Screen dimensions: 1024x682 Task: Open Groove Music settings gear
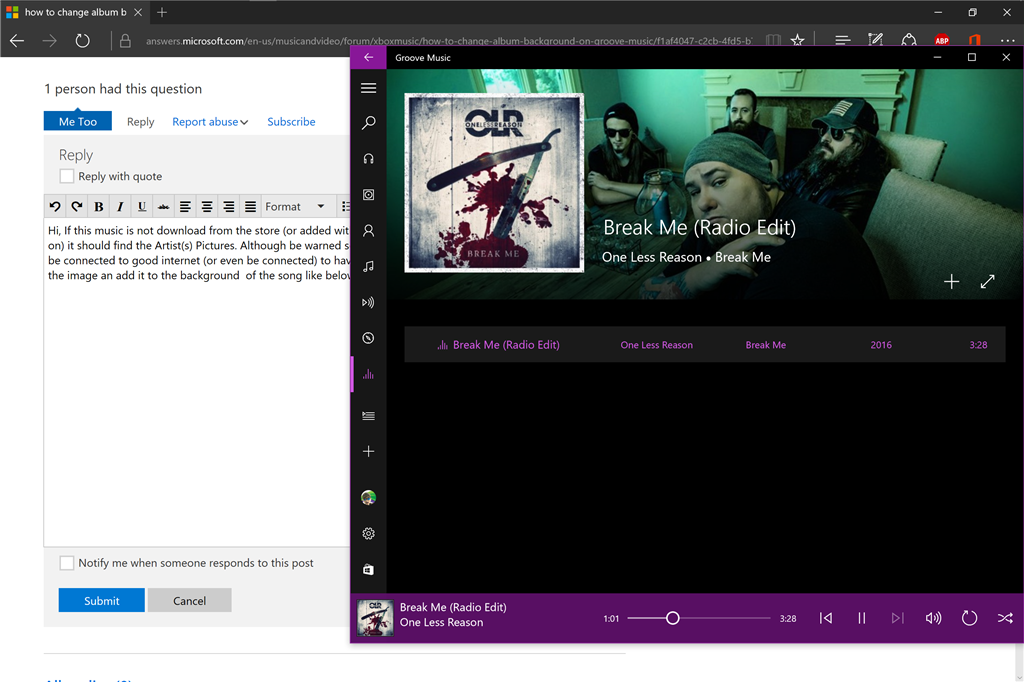(368, 534)
